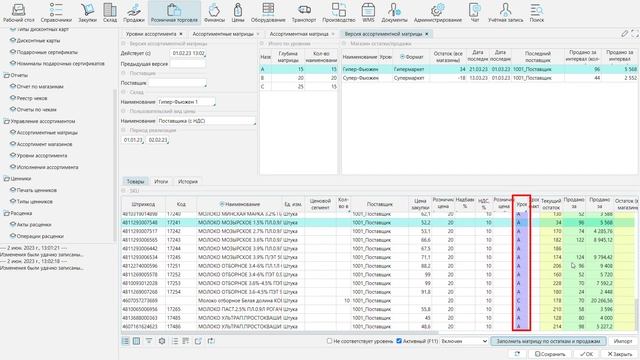This screenshot has height=360, width=640.
Task: Click the Предыдущая версия input field
Action: point(187,64)
